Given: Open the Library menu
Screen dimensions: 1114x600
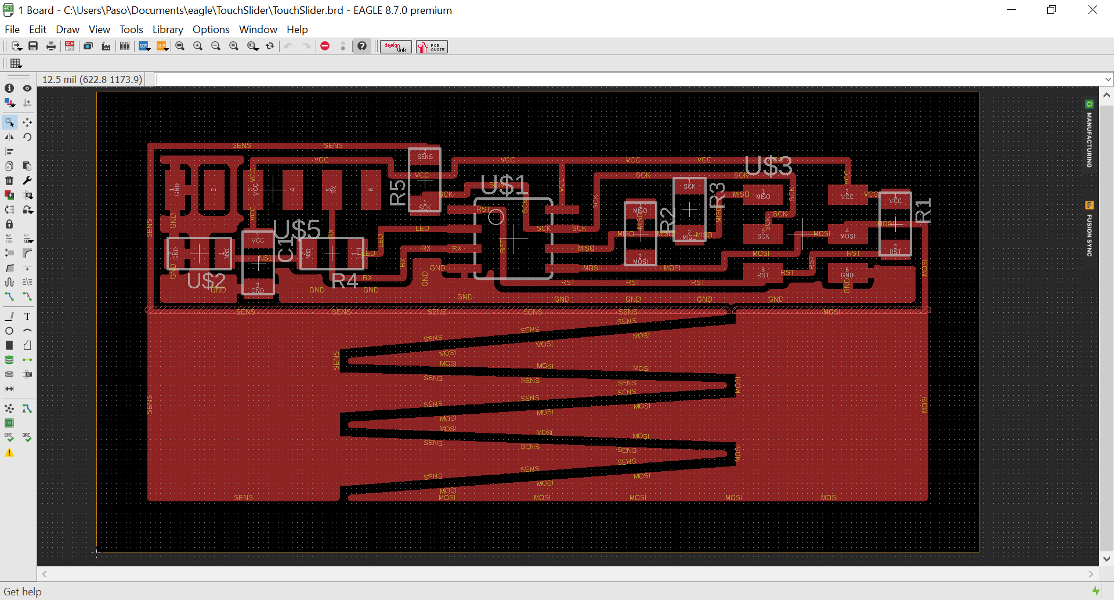Looking at the screenshot, I should pyautogui.click(x=168, y=29).
